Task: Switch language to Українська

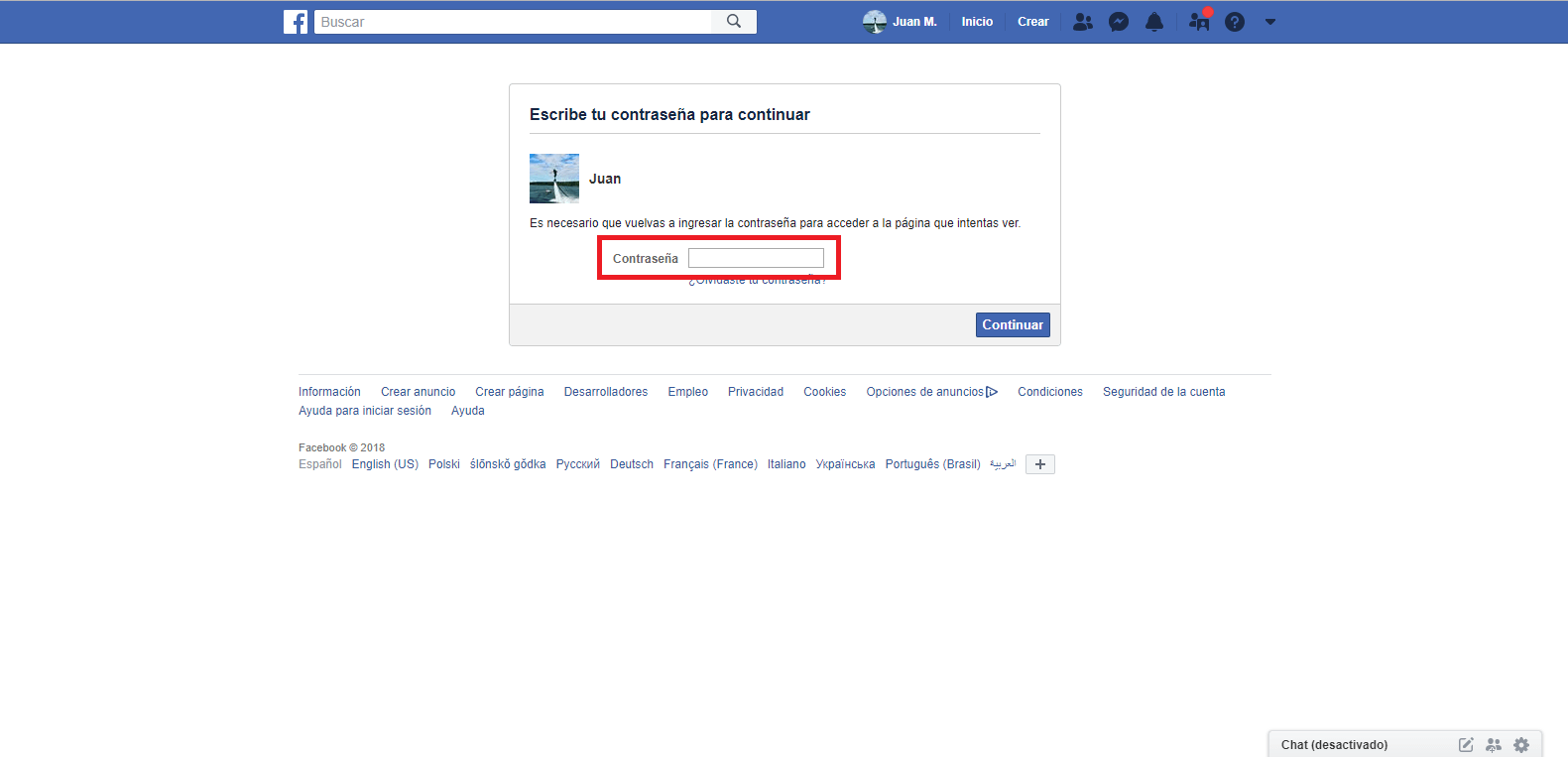Action: point(845,464)
